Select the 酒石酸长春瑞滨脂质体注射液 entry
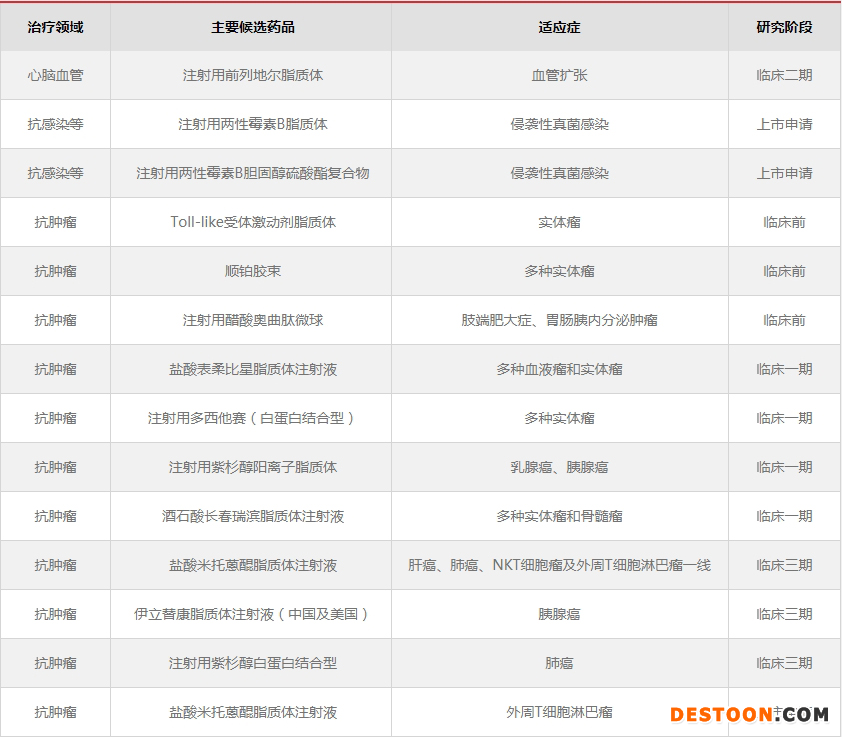Image resolution: width=842 pixels, height=737 pixels. [x=252, y=516]
